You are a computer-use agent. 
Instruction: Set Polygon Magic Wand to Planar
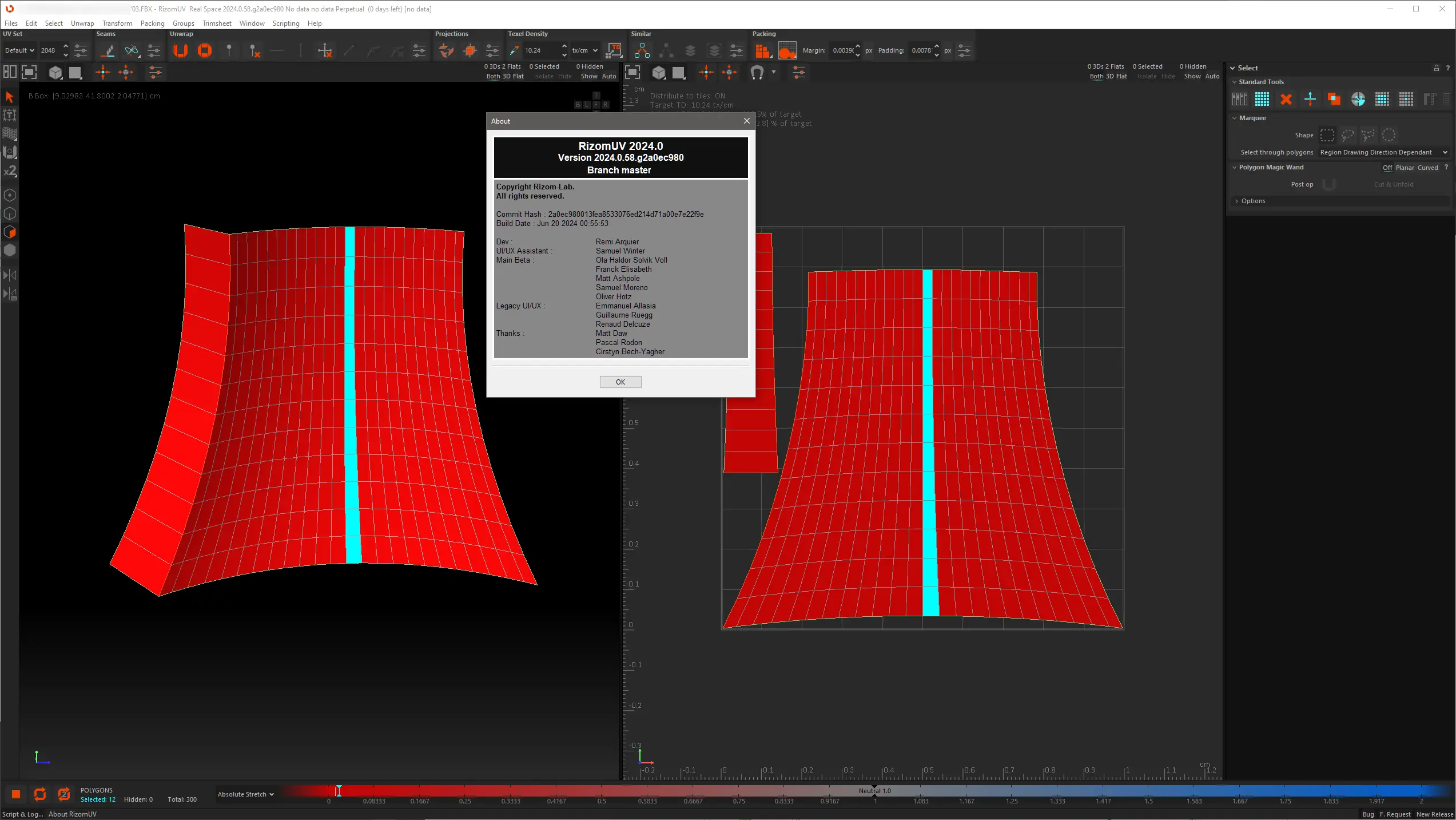tap(1405, 168)
